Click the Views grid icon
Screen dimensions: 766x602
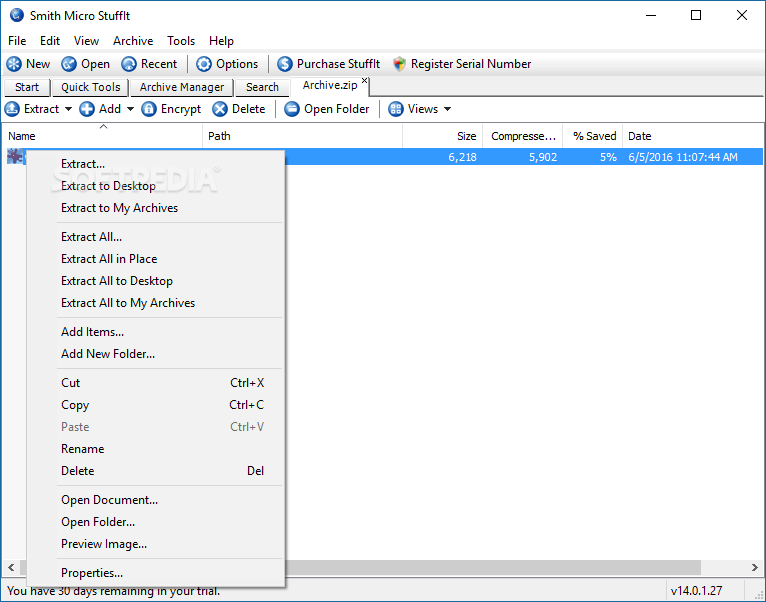pyautogui.click(x=396, y=109)
